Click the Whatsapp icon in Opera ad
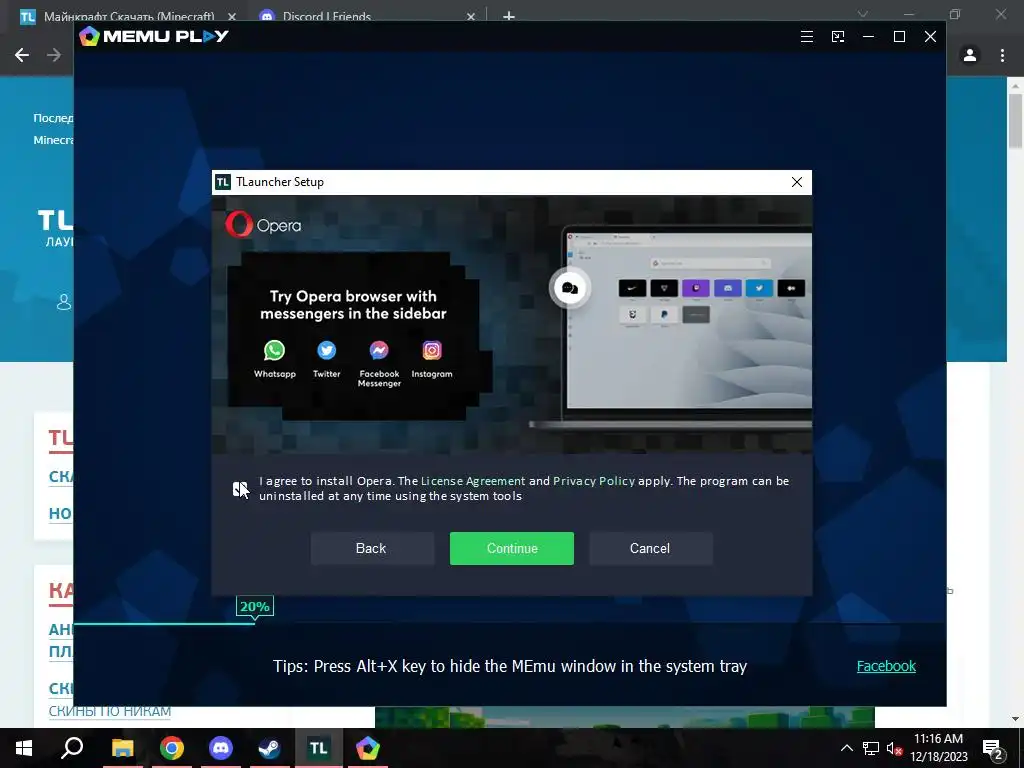The image size is (1024, 768). click(274, 351)
